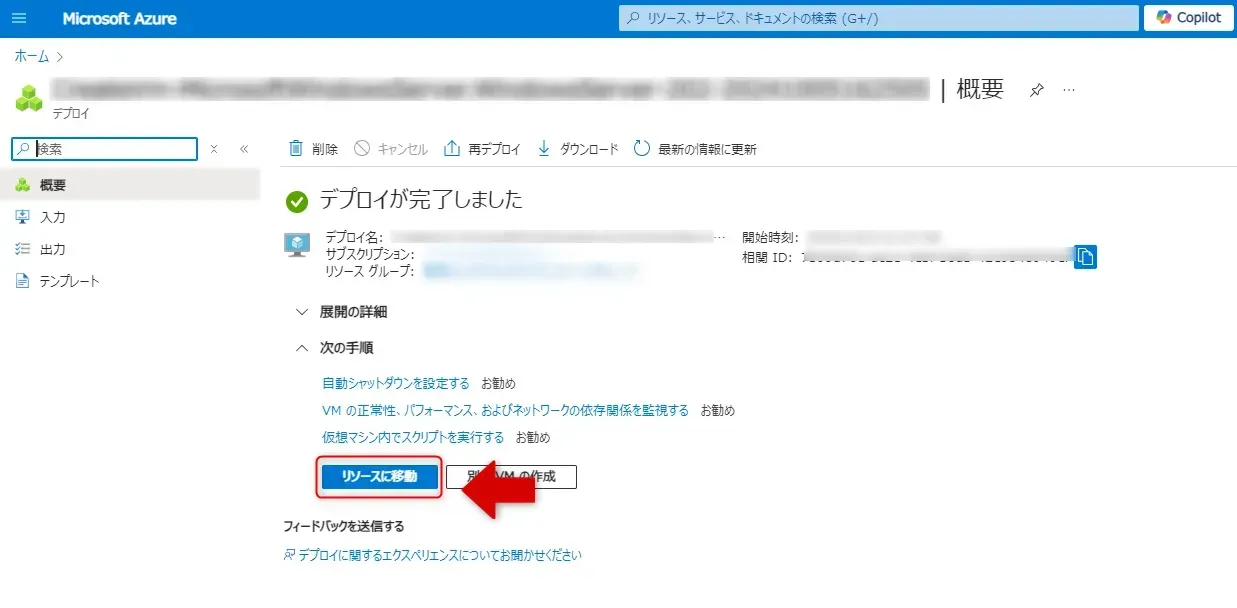Image resolution: width=1237 pixels, height=608 pixels.
Task: Expand the 展開の詳細 section
Action: point(341,312)
